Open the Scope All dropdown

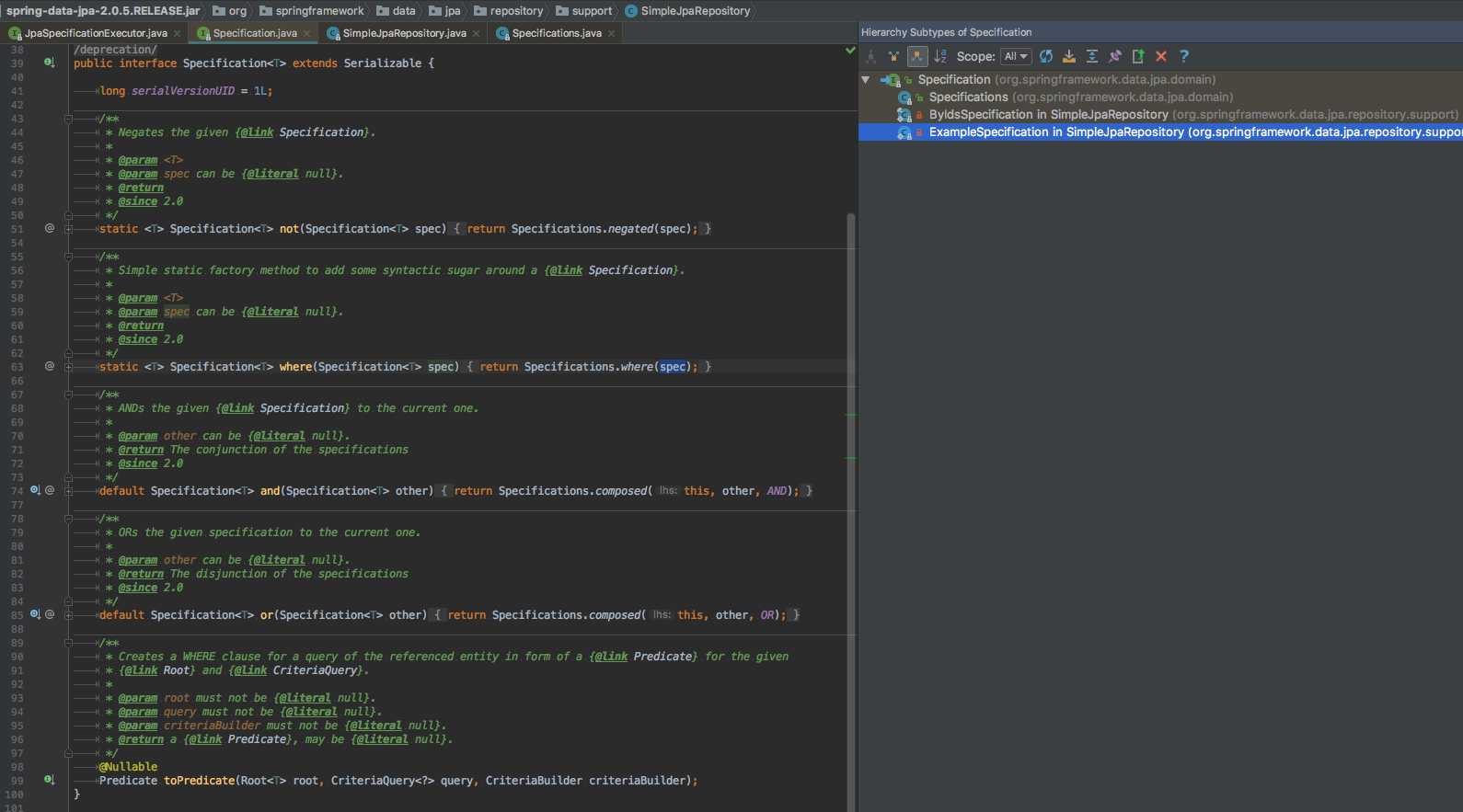pos(1016,56)
